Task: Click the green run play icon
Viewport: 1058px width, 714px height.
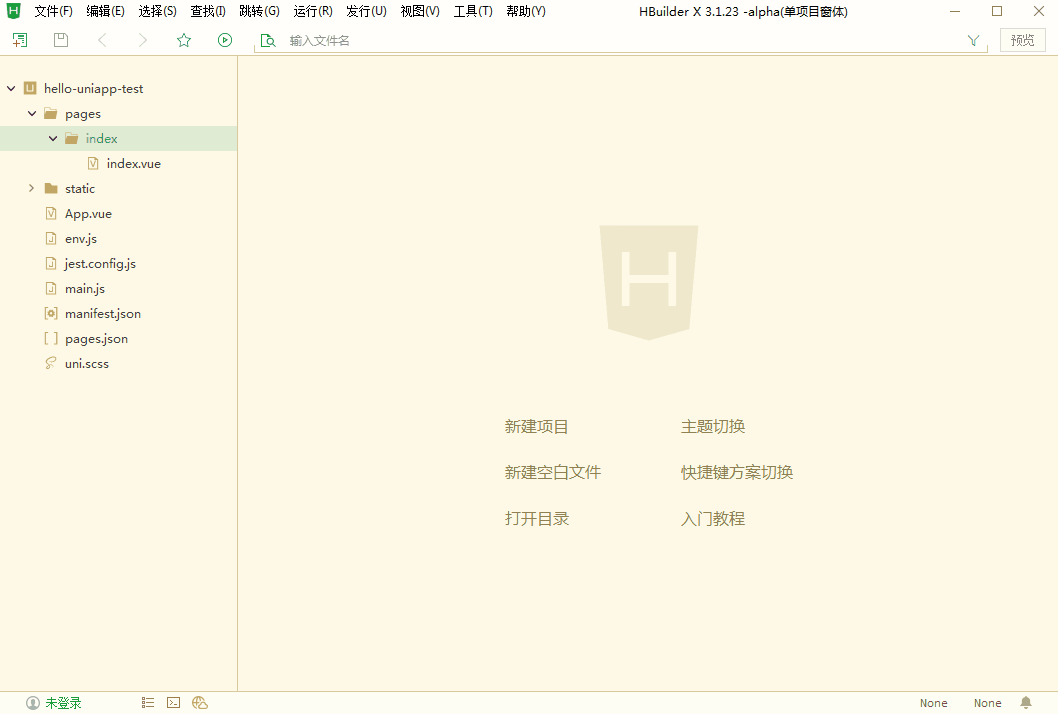Action: 225,40
